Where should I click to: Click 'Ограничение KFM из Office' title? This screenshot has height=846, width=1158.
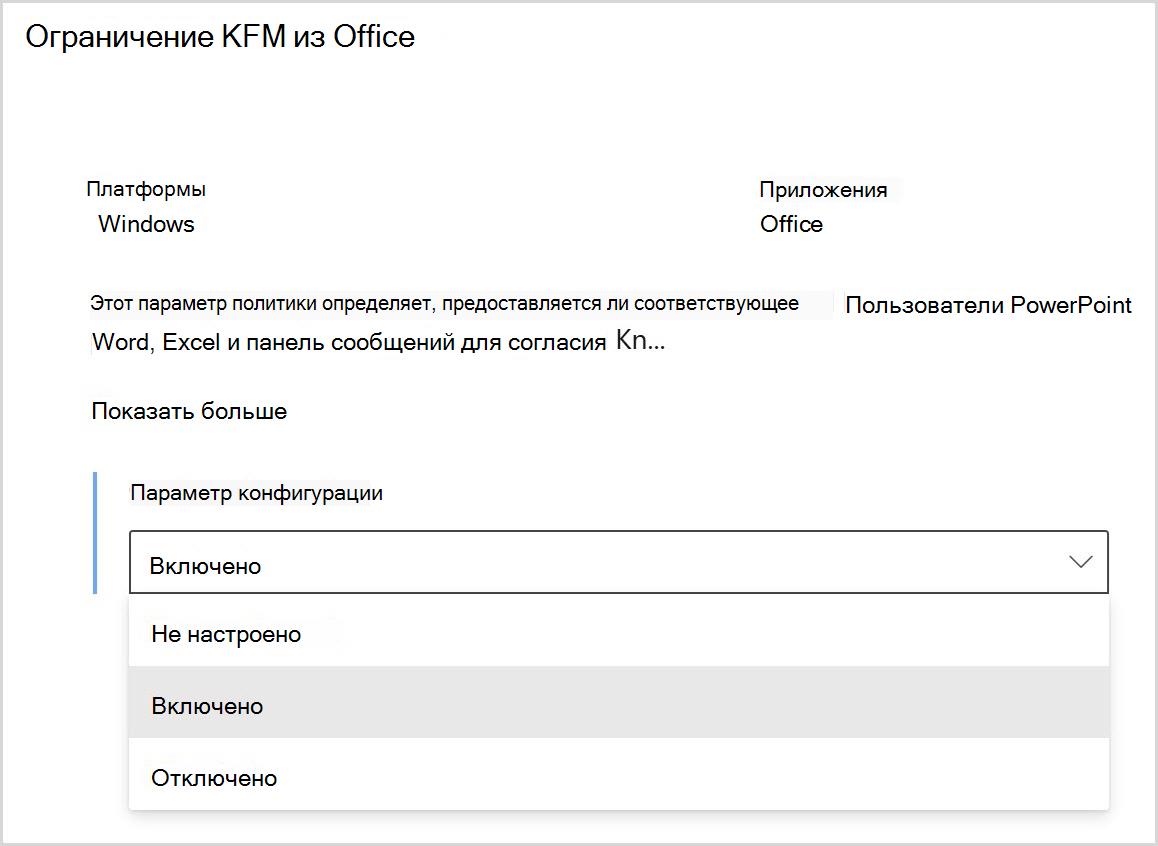pos(220,36)
